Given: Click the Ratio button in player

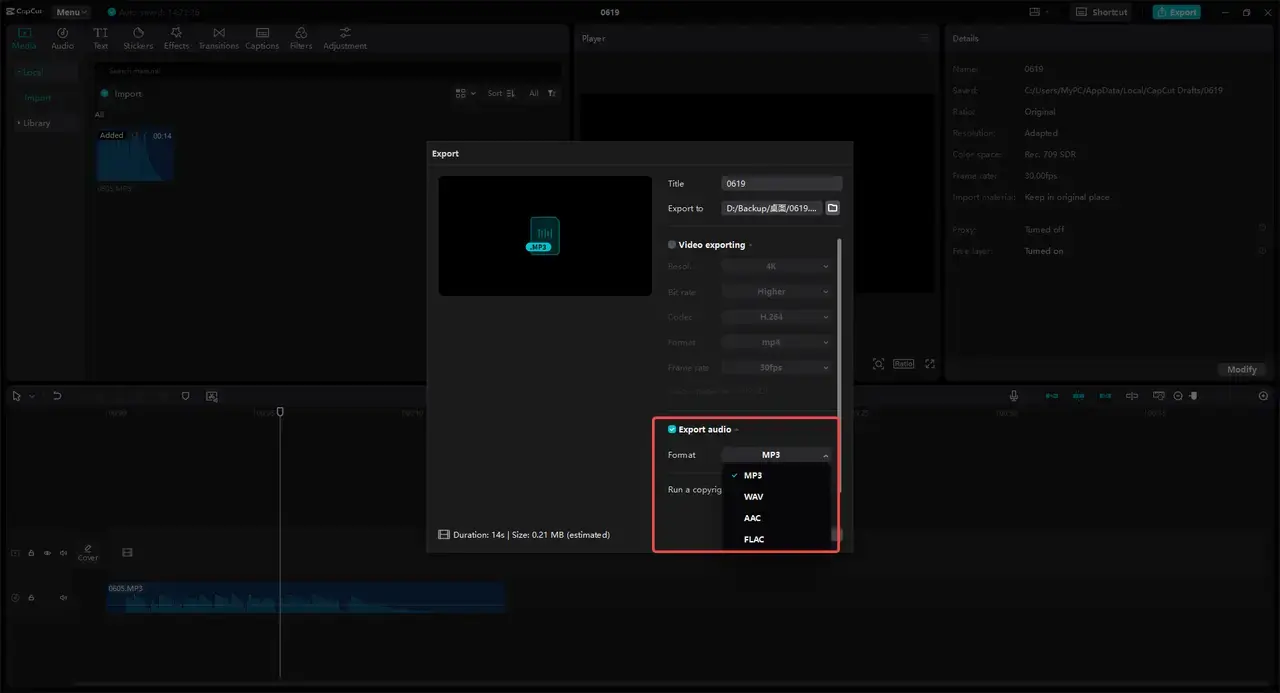Looking at the screenshot, I should pyautogui.click(x=904, y=364).
